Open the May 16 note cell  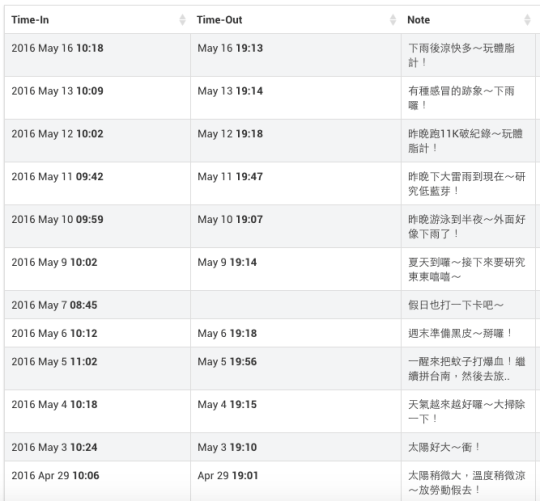(468, 55)
